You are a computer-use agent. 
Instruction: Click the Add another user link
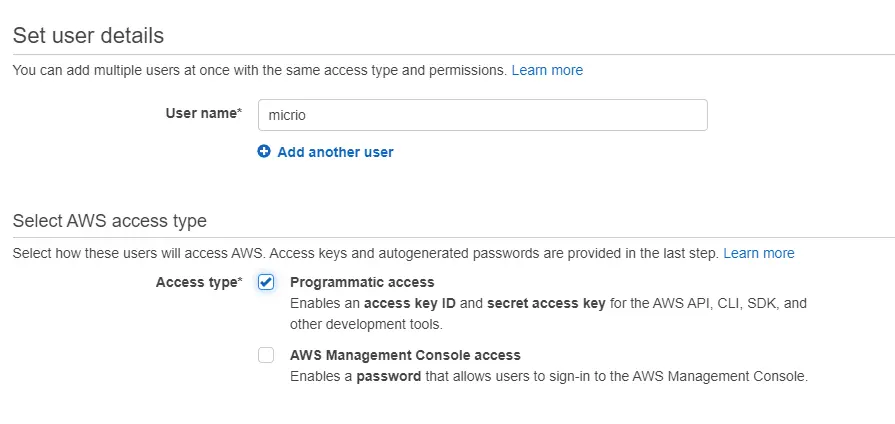(x=335, y=152)
